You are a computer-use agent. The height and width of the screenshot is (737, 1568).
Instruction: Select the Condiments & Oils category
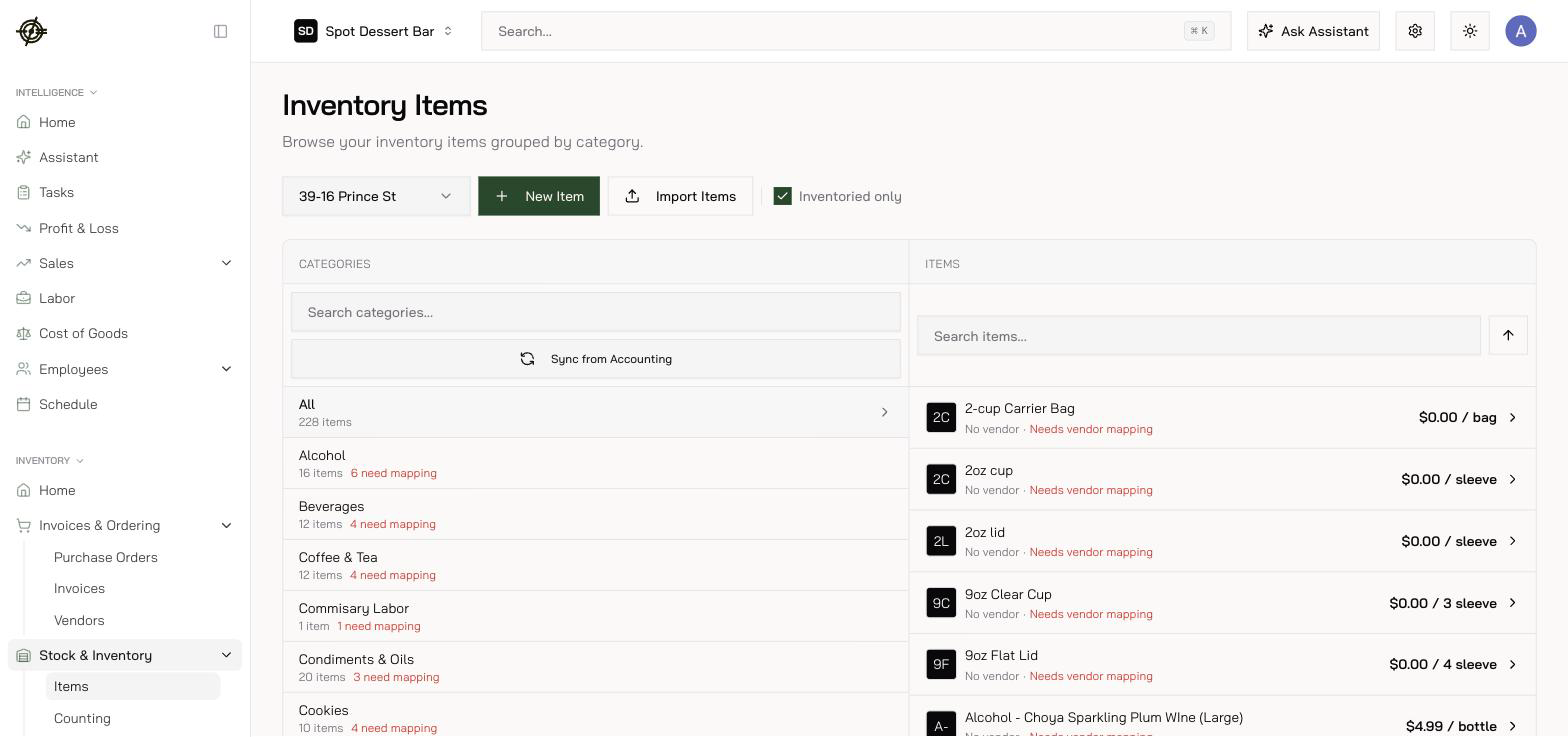click(x=596, y=667)
